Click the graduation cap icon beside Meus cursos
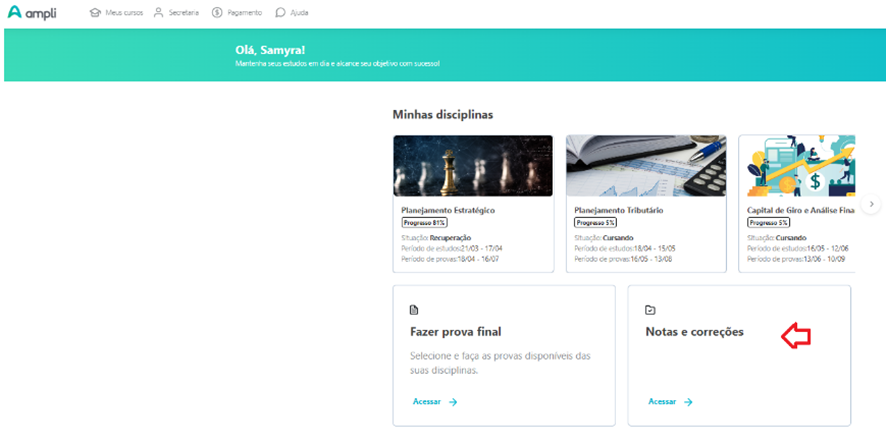 [x=95, y=12]
